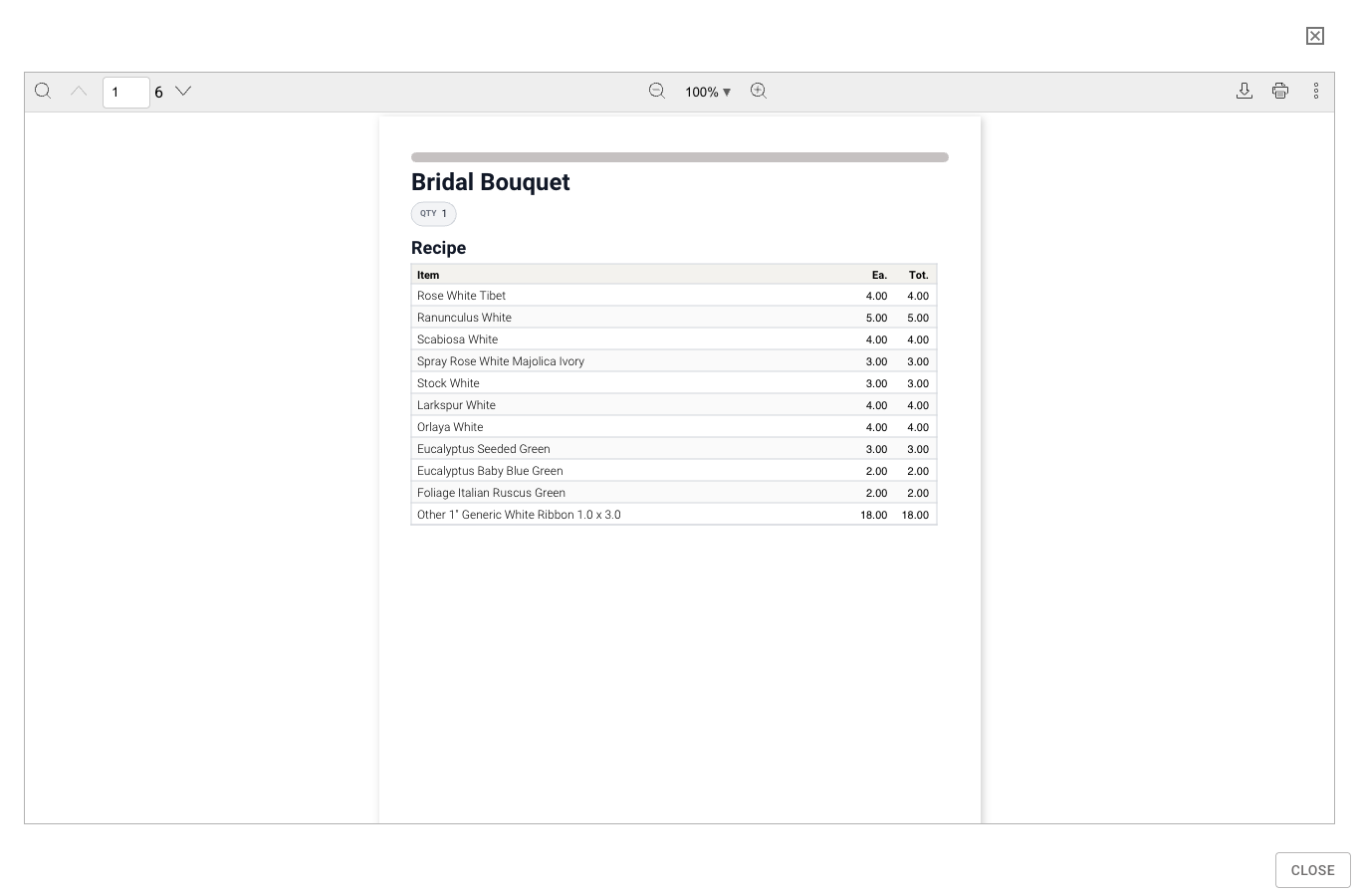The height and width of the screenshot is (896, 1359).
Task: Click the Tot. column header
Action: pos(918,275)
